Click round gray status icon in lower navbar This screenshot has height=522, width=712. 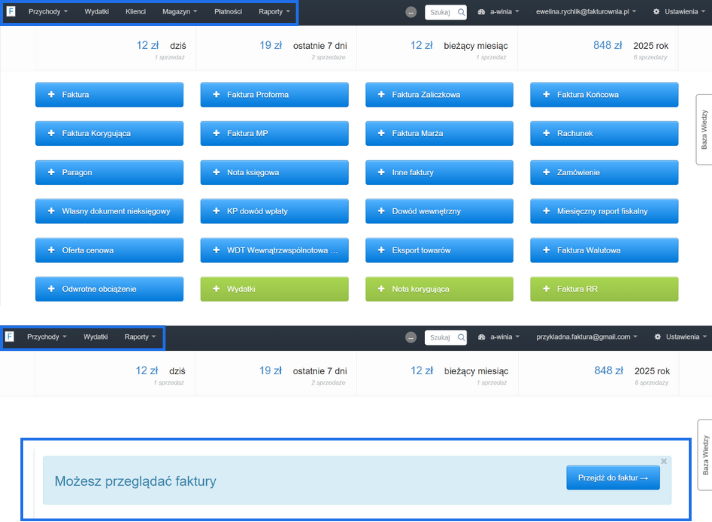410,337
